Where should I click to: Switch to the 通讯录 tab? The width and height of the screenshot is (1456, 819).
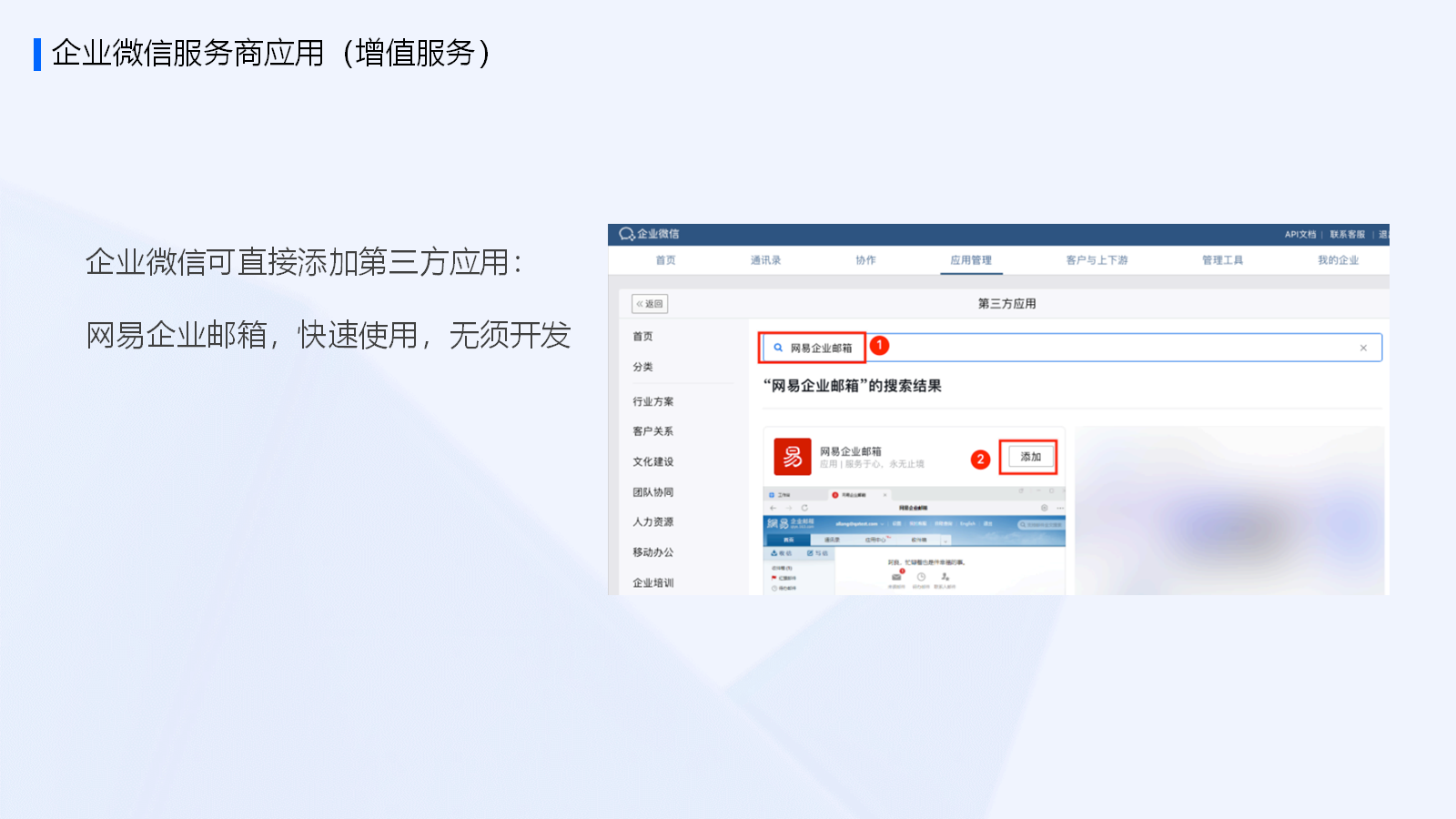[766, 260]
